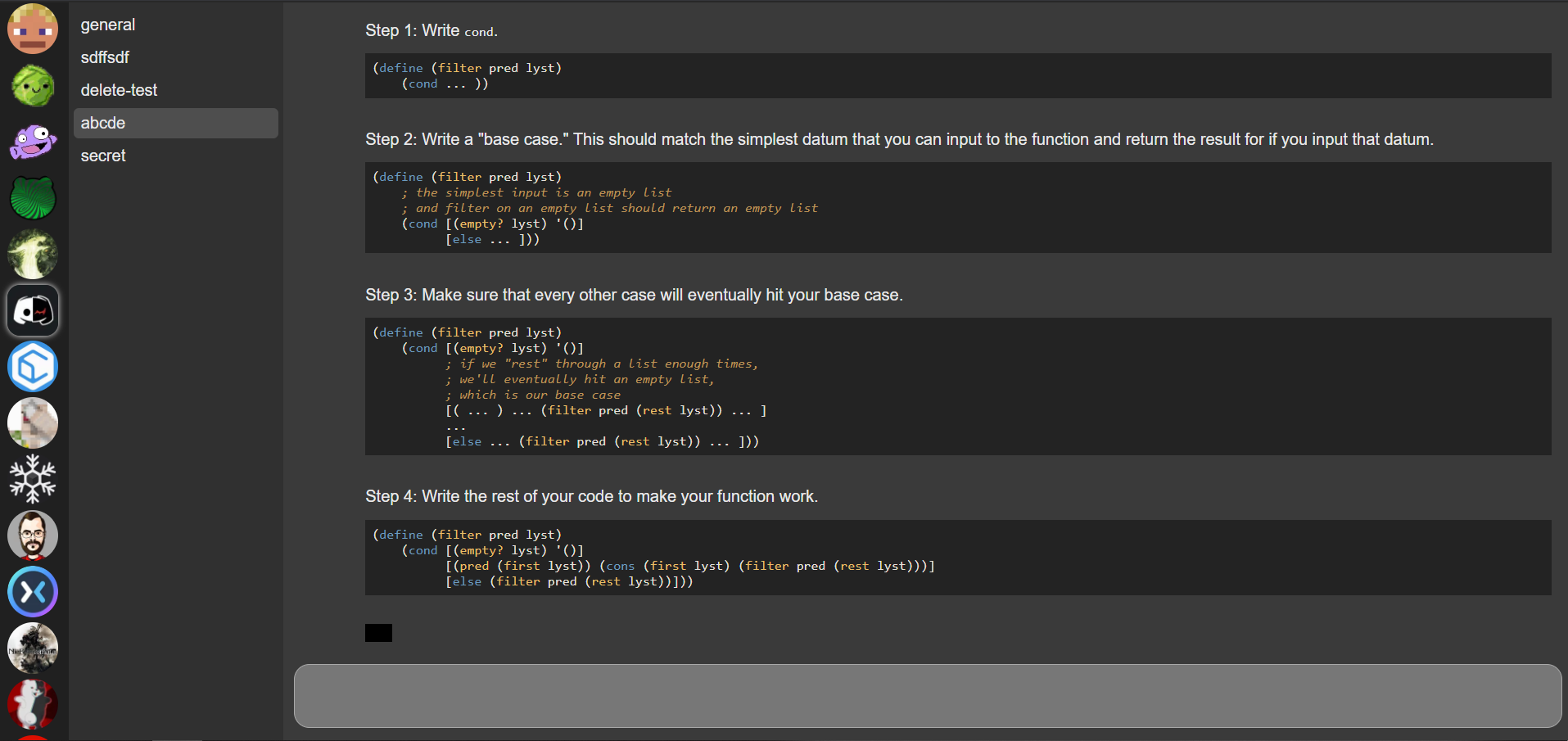This screenshot has width=1568, height=741.
Task: Click the comment 'we'll eventually hit an empty list,'
Action: (x=580, y=379)
